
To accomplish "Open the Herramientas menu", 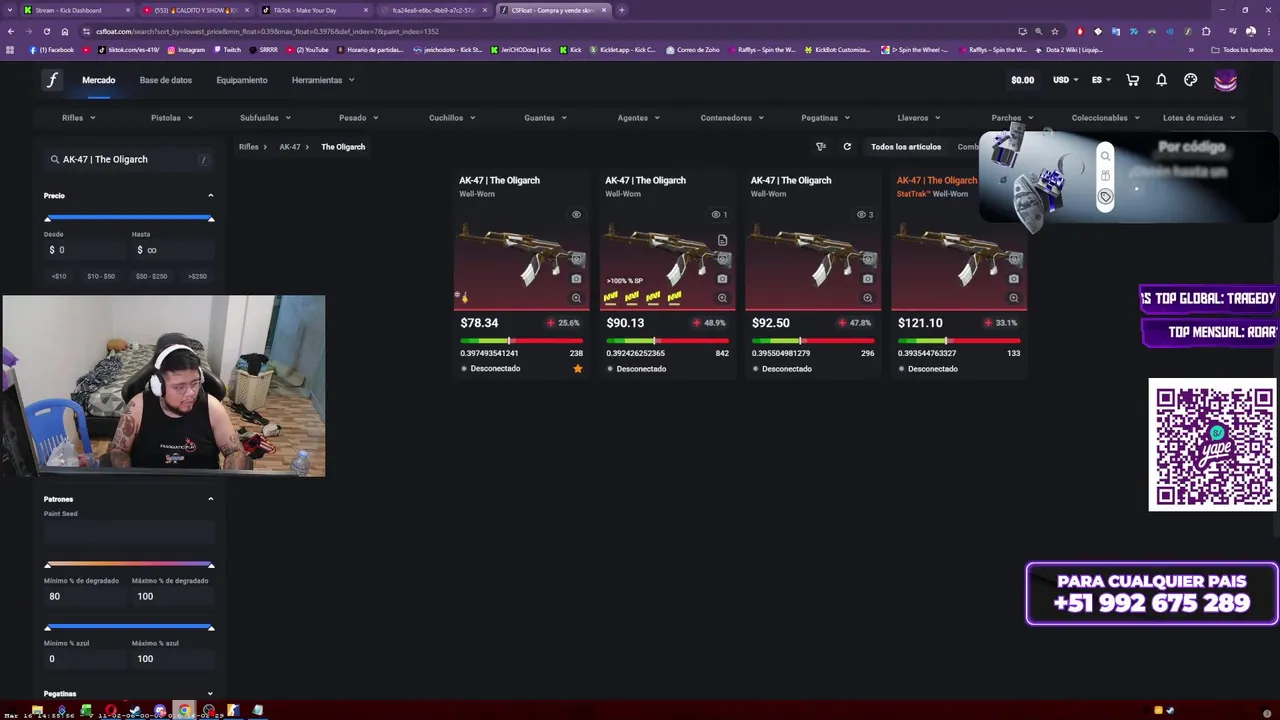I will 323,80.
